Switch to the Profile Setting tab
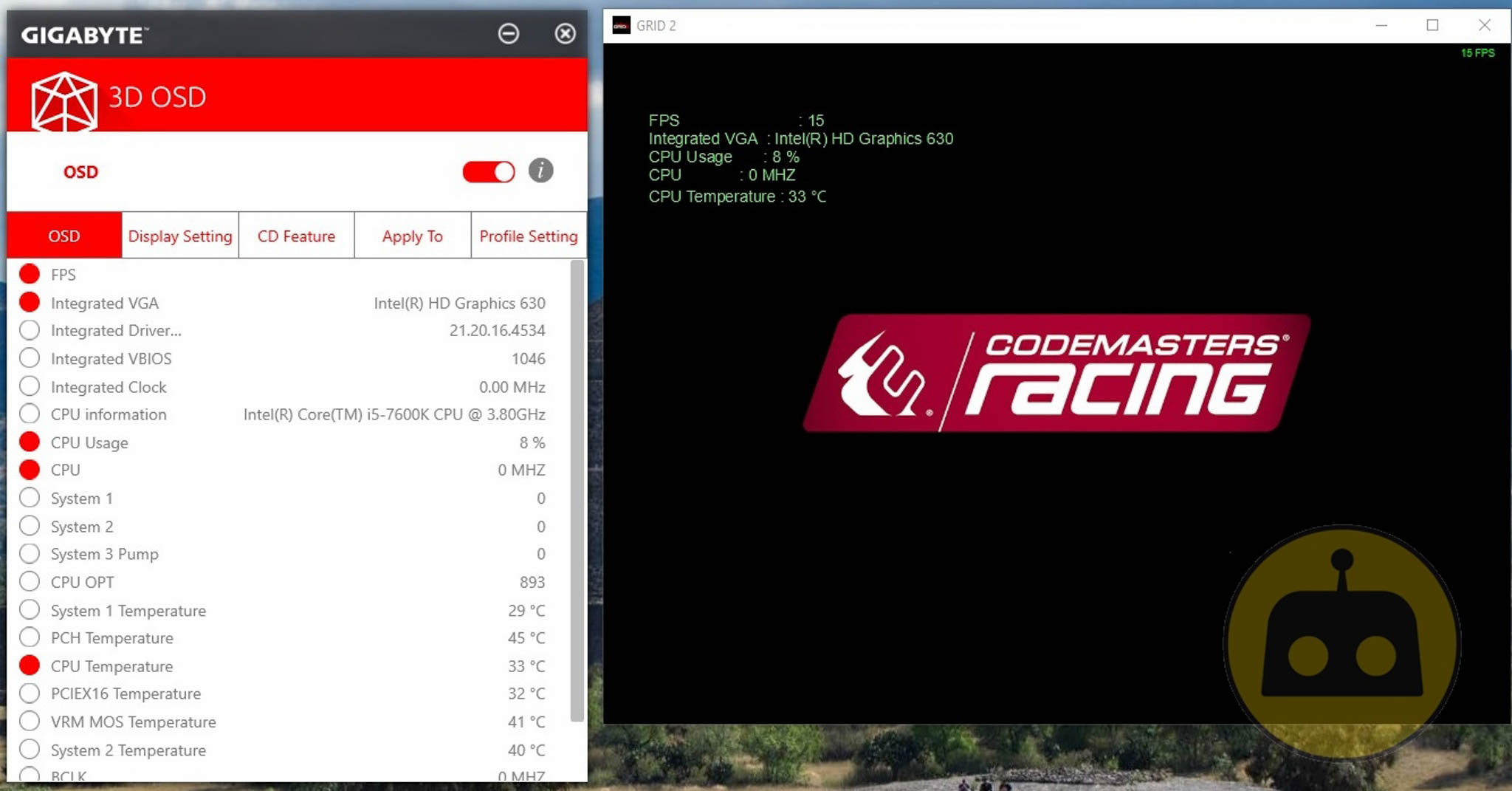Image resolution: width=1512 pixels, height=791 pixels. 529,236
